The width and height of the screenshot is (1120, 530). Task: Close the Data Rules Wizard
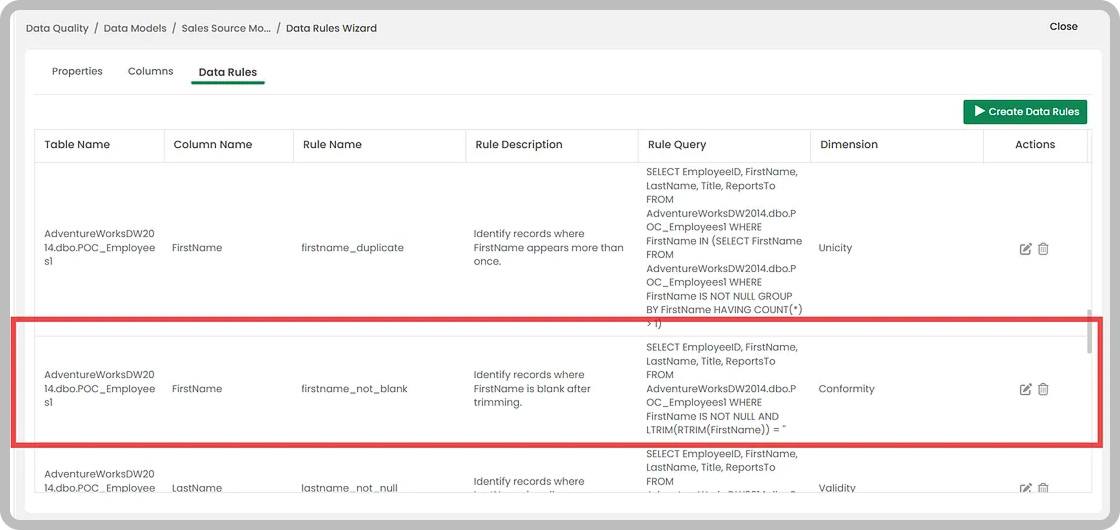[1063, 26]
